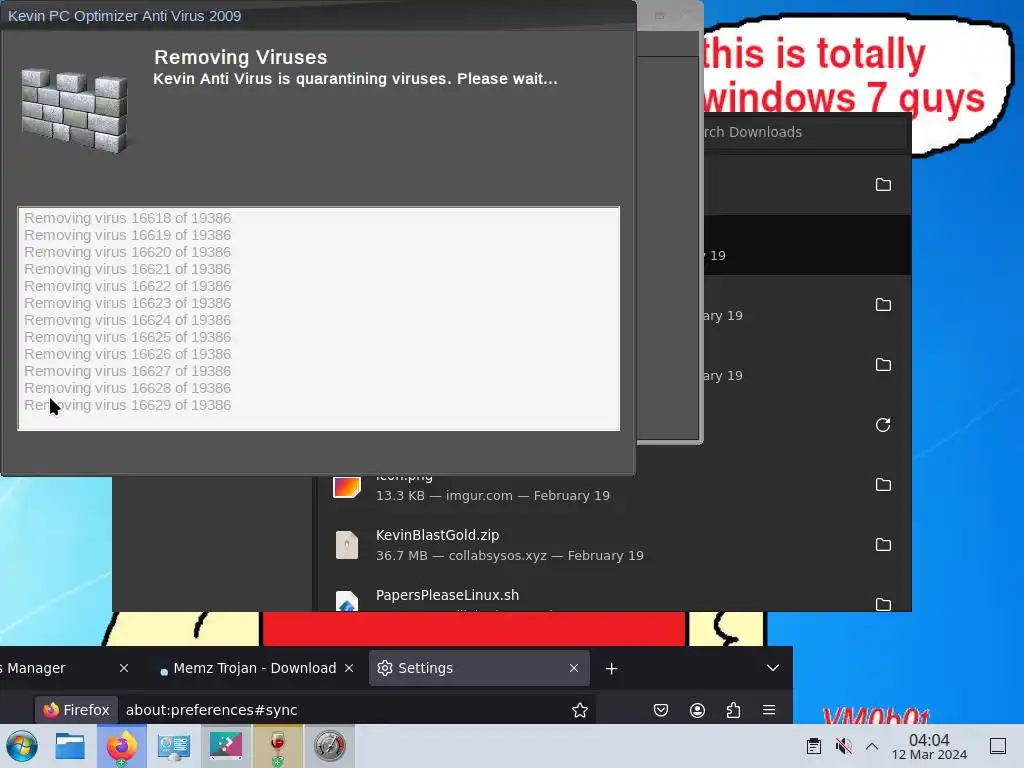This screenshot has width=1024, height=768.
Task: Click the show desktop button in the tray
Action: coord(998,746)
